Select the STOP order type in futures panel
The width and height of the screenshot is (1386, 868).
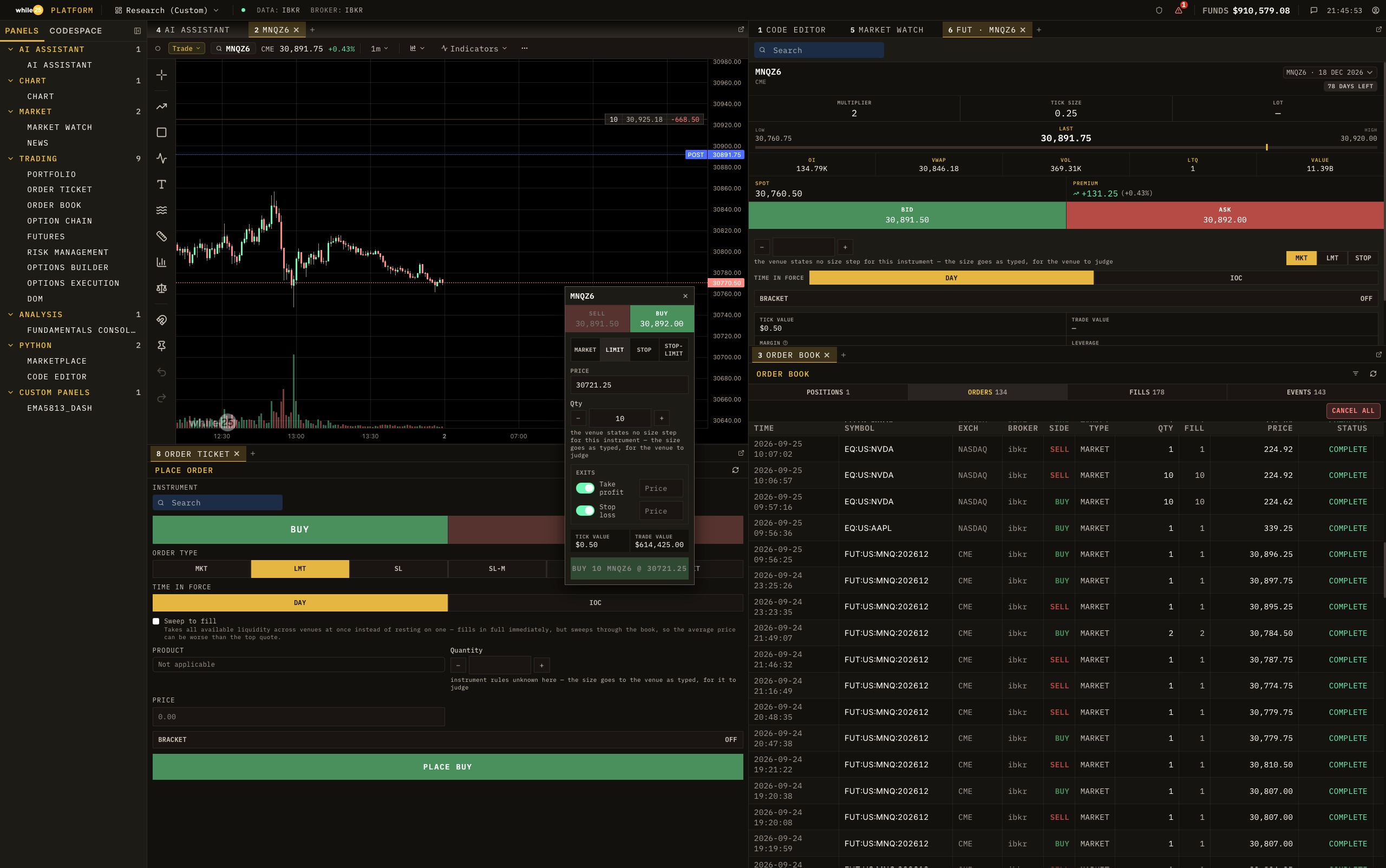pyautogui.click(x=1363, y=258)
